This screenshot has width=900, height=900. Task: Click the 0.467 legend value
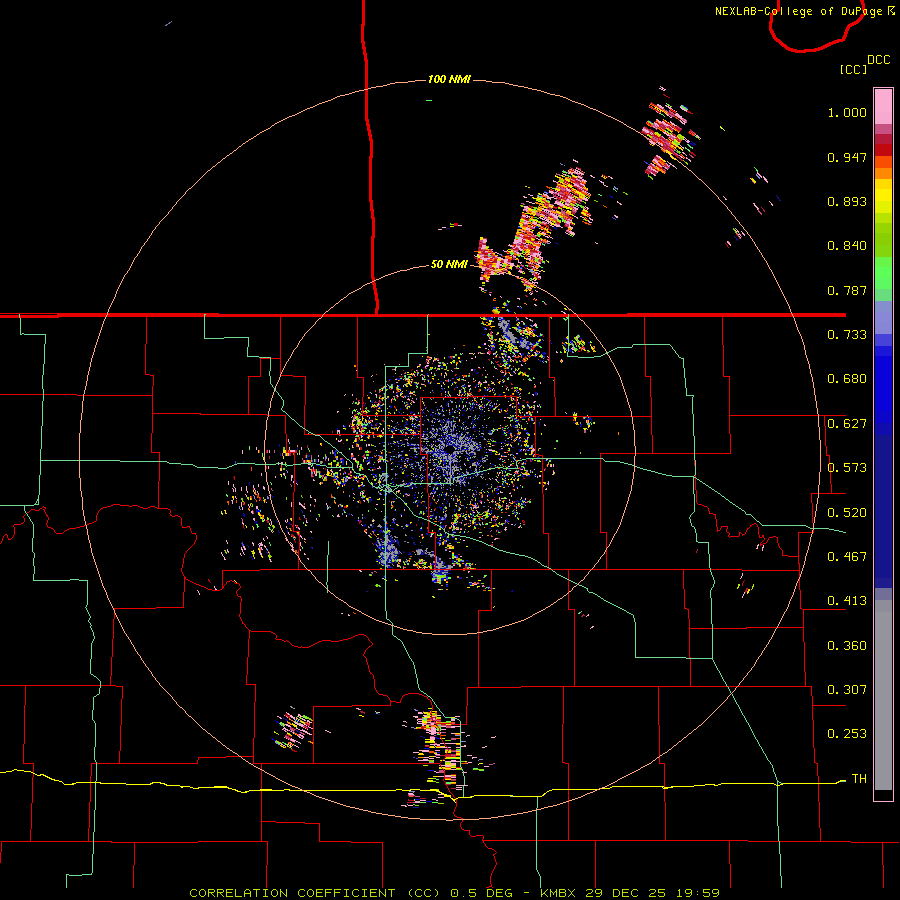[x=847, y=557]
